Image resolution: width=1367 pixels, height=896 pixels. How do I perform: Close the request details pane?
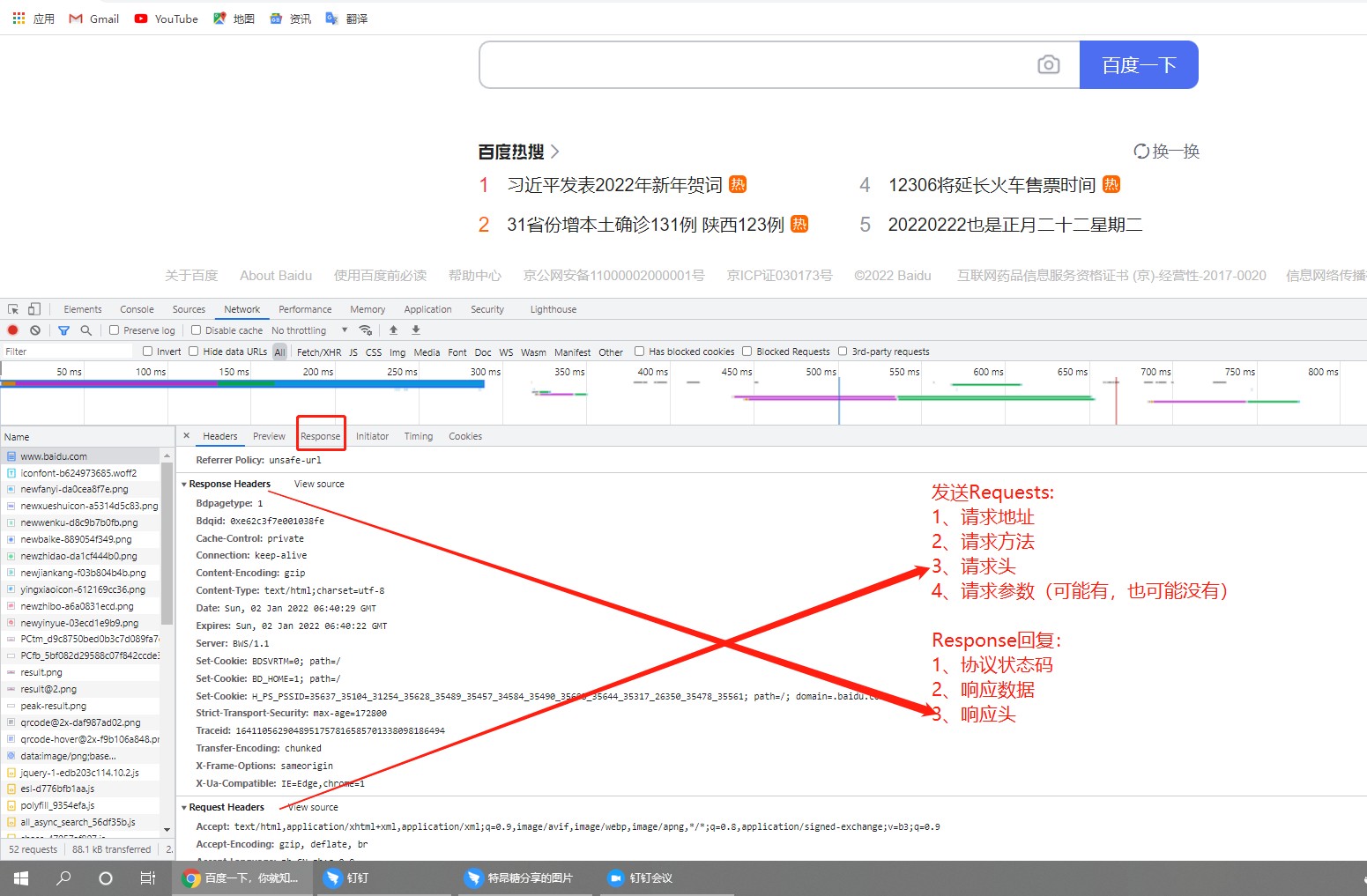(187, 435)
